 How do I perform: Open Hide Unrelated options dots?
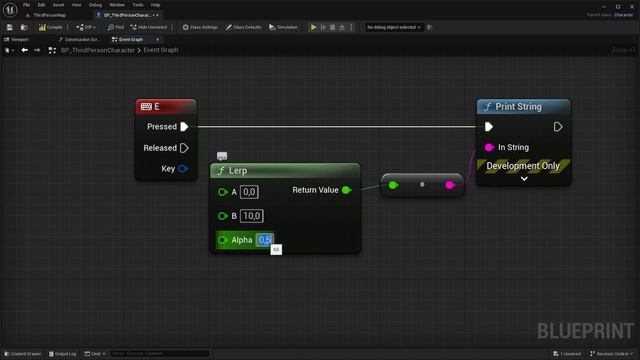(x=172, y=27)
